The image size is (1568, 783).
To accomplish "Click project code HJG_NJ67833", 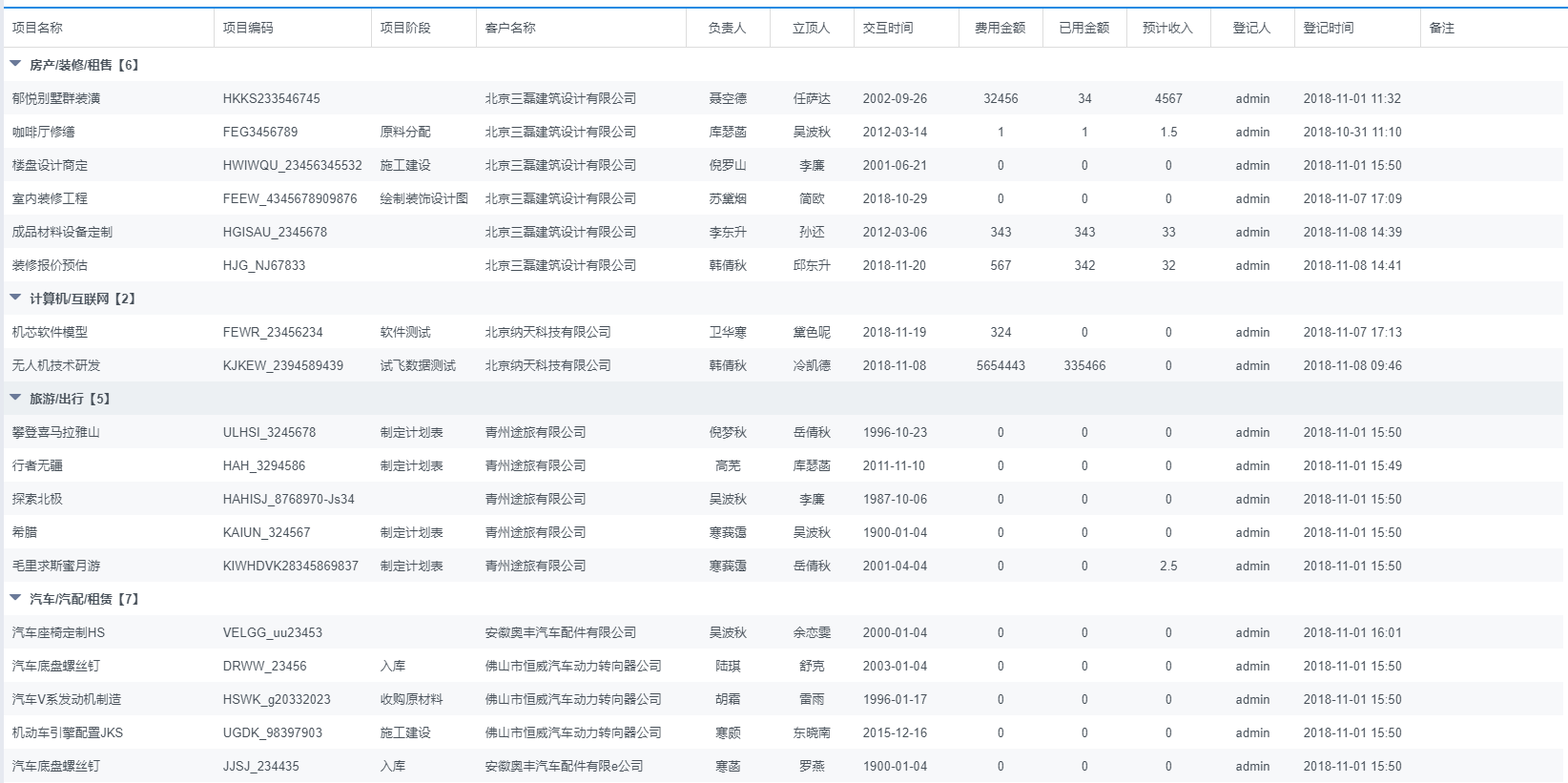I will pyautogui.click(x=264, y=265).
